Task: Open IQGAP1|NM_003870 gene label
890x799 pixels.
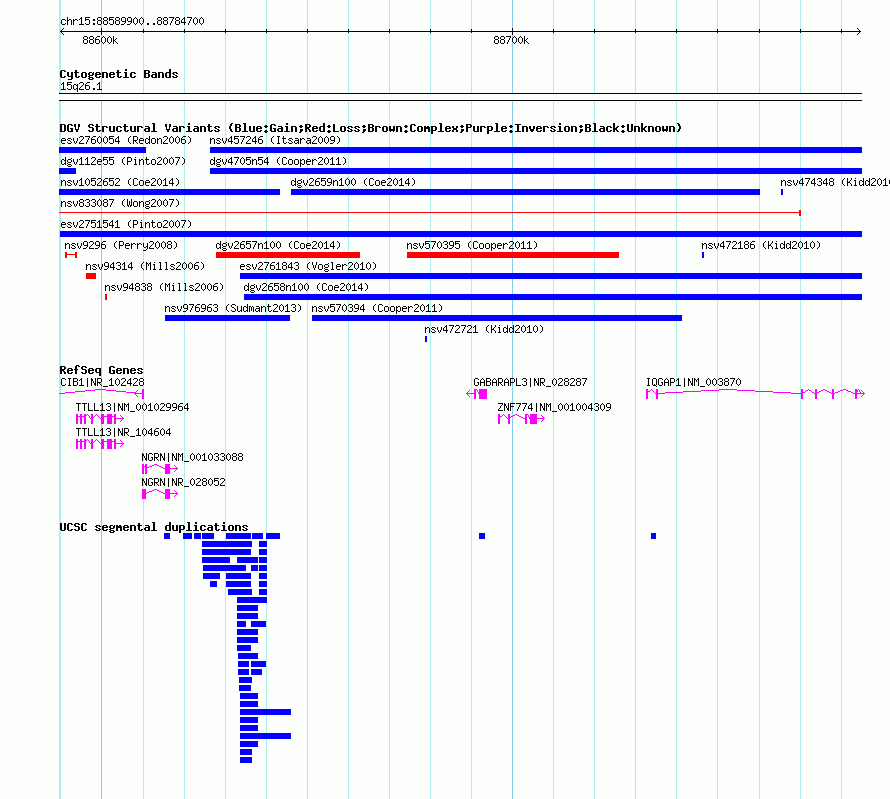Action: pos(694,382)
